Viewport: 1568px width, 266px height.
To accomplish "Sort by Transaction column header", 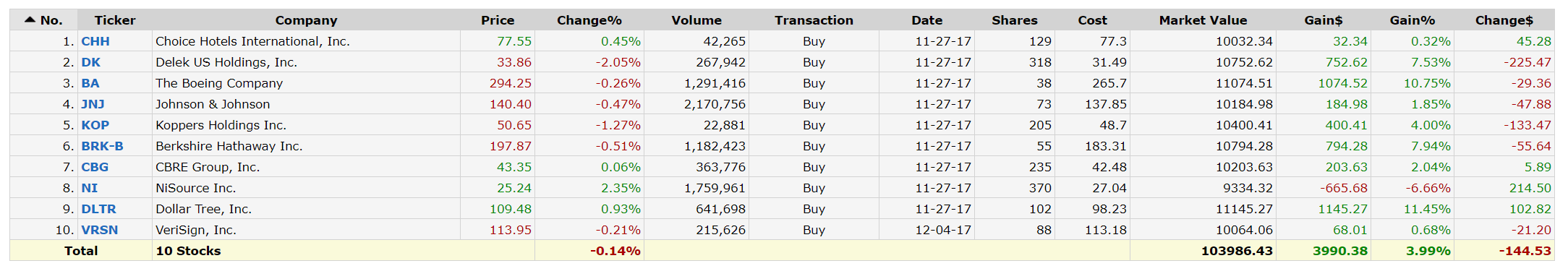I will pyautogui.click(x=814, y=20).
